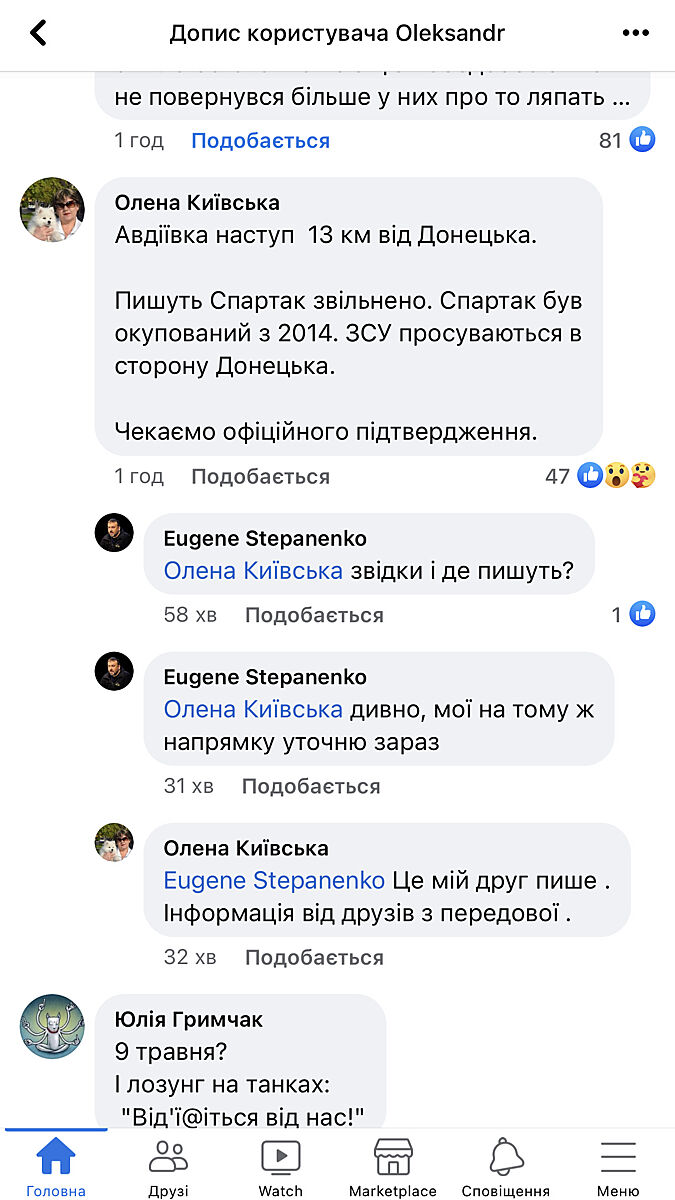Open the mentioned Eugene Stepanenko profile link
The width and height of the screenshot is (675, 1200).
274,881
